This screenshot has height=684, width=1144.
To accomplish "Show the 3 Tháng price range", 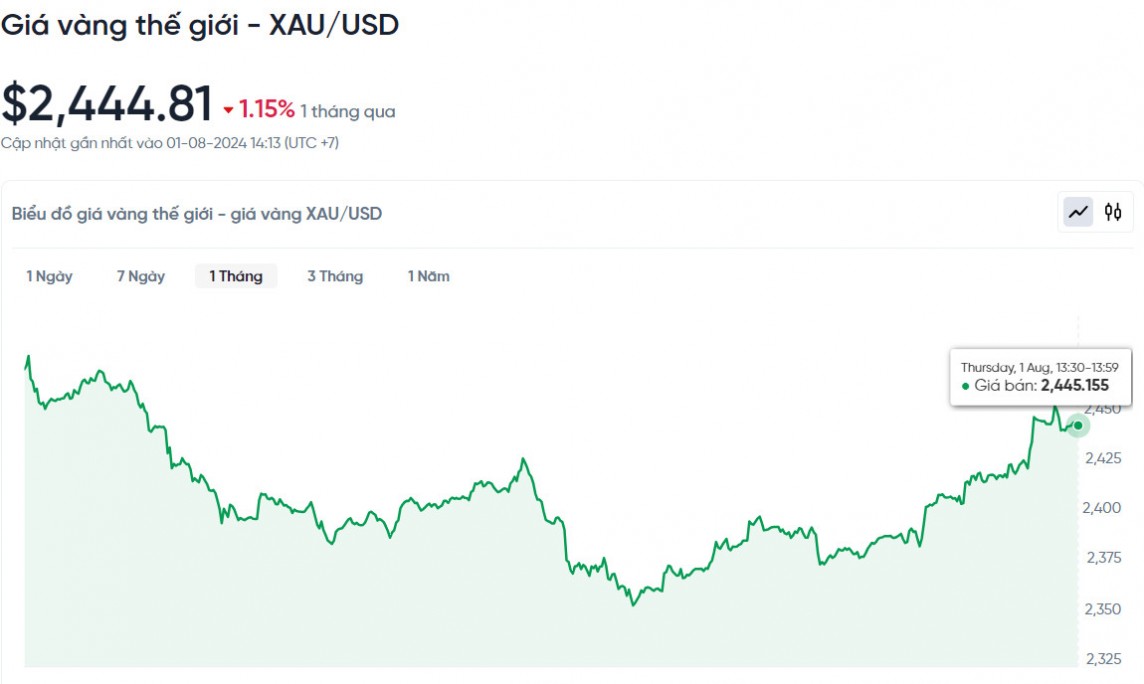I will 335,276.
